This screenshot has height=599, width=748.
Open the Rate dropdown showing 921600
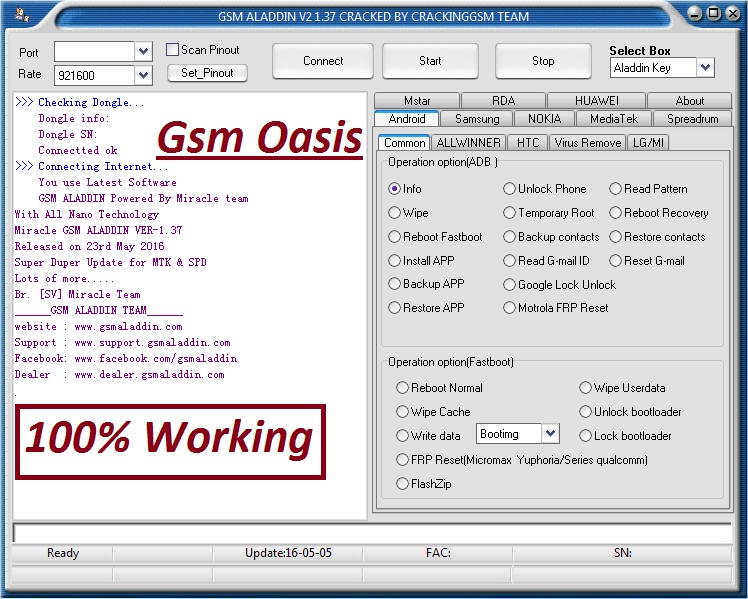[x=143, y=75]
